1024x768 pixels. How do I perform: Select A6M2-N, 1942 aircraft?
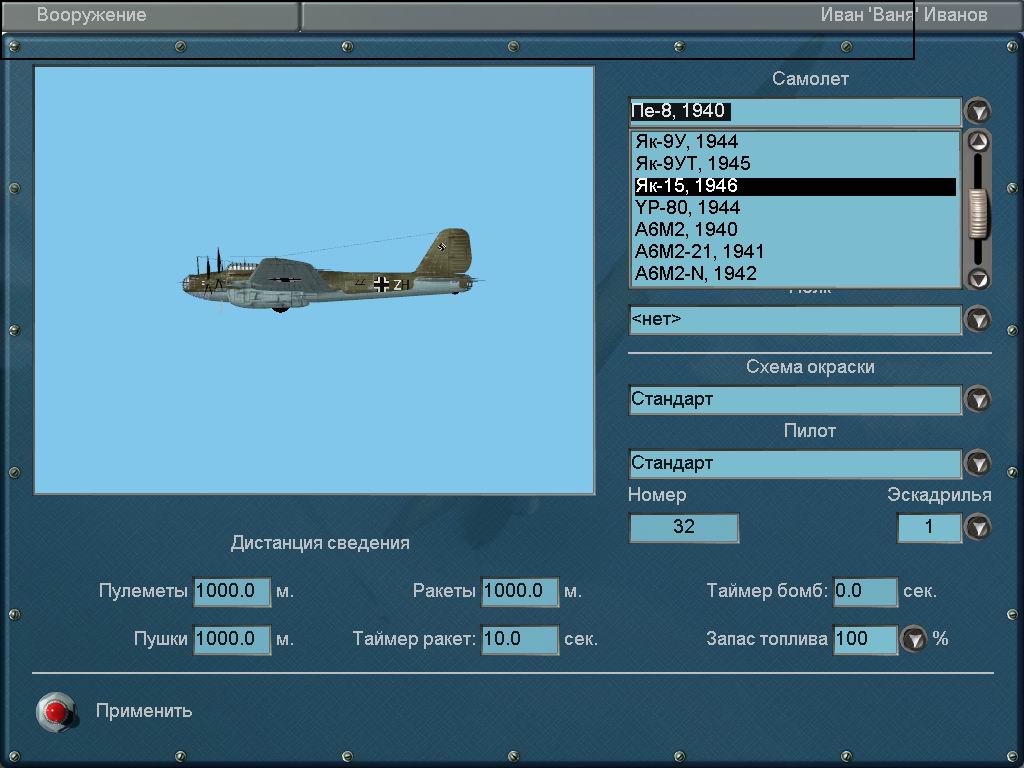pyautogui.click(x=696, y=274)
